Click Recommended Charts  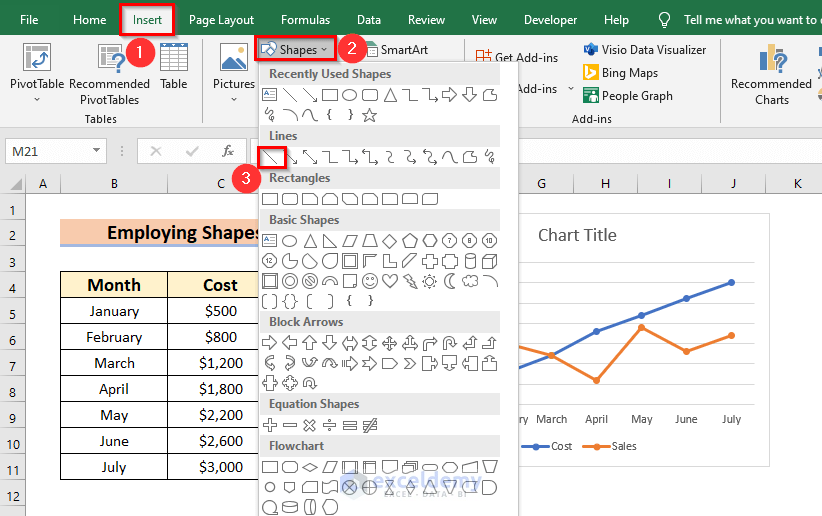772,74
